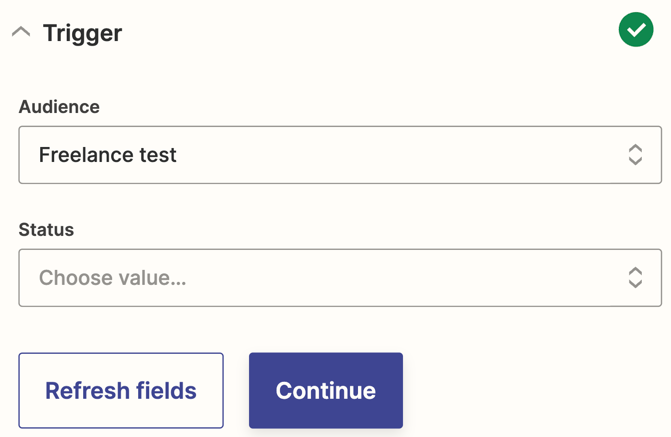
Task: Click the Audience field up-down arrows
Action: click(x=635, y=155)
